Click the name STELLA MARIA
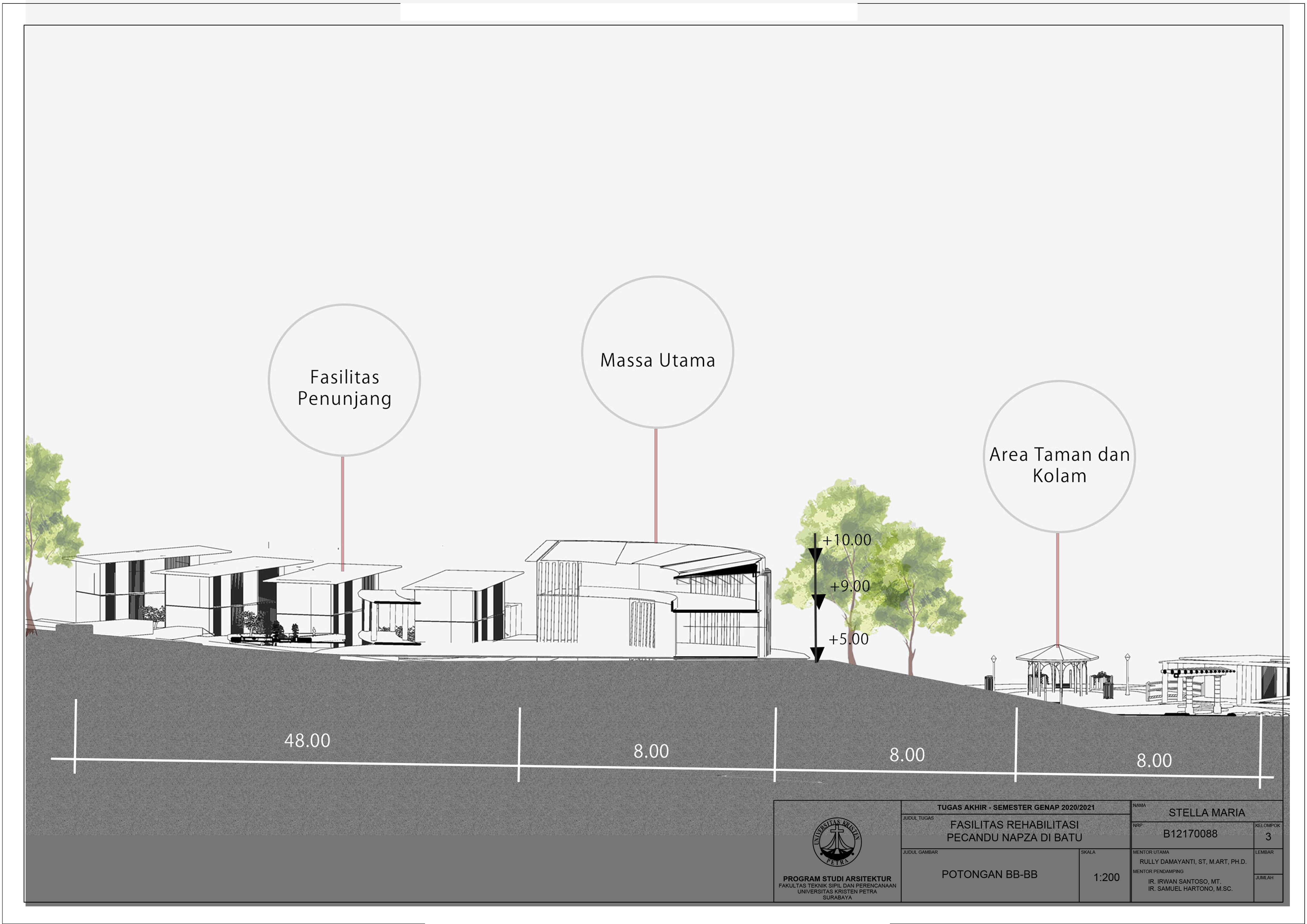Viewport: 1307px width, 924px height. [1207, 813]
